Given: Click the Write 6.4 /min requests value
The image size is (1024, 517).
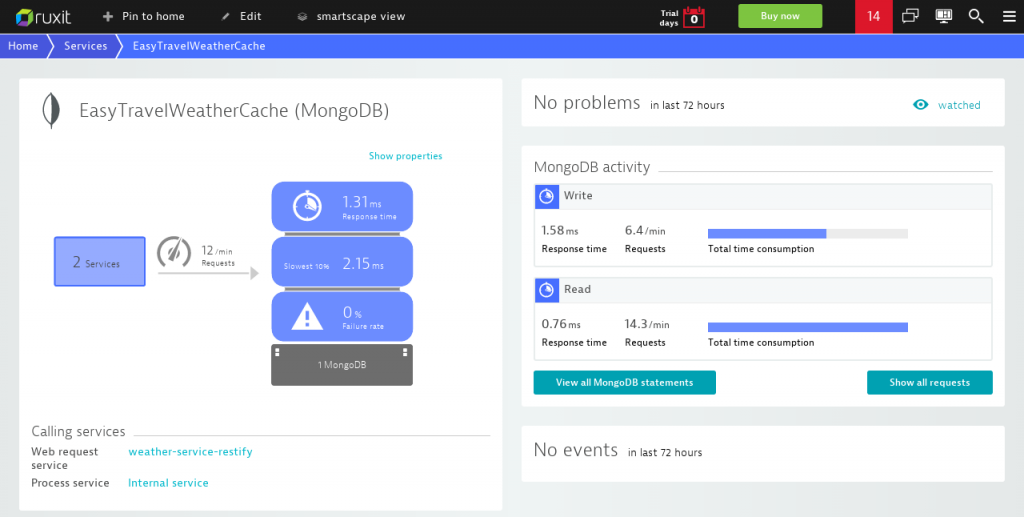Looking at the screenshot, I should 645,231.
